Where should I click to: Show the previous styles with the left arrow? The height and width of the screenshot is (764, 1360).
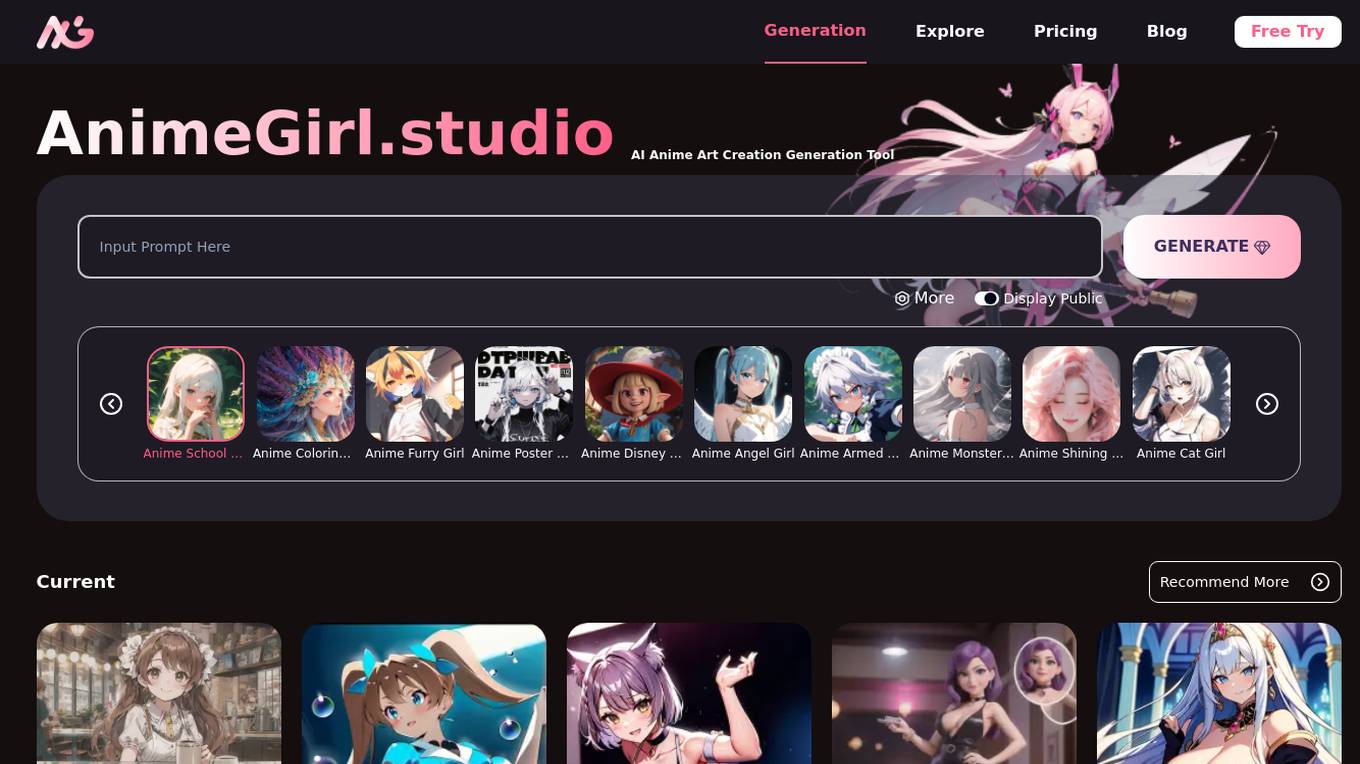tap(111, 404)
